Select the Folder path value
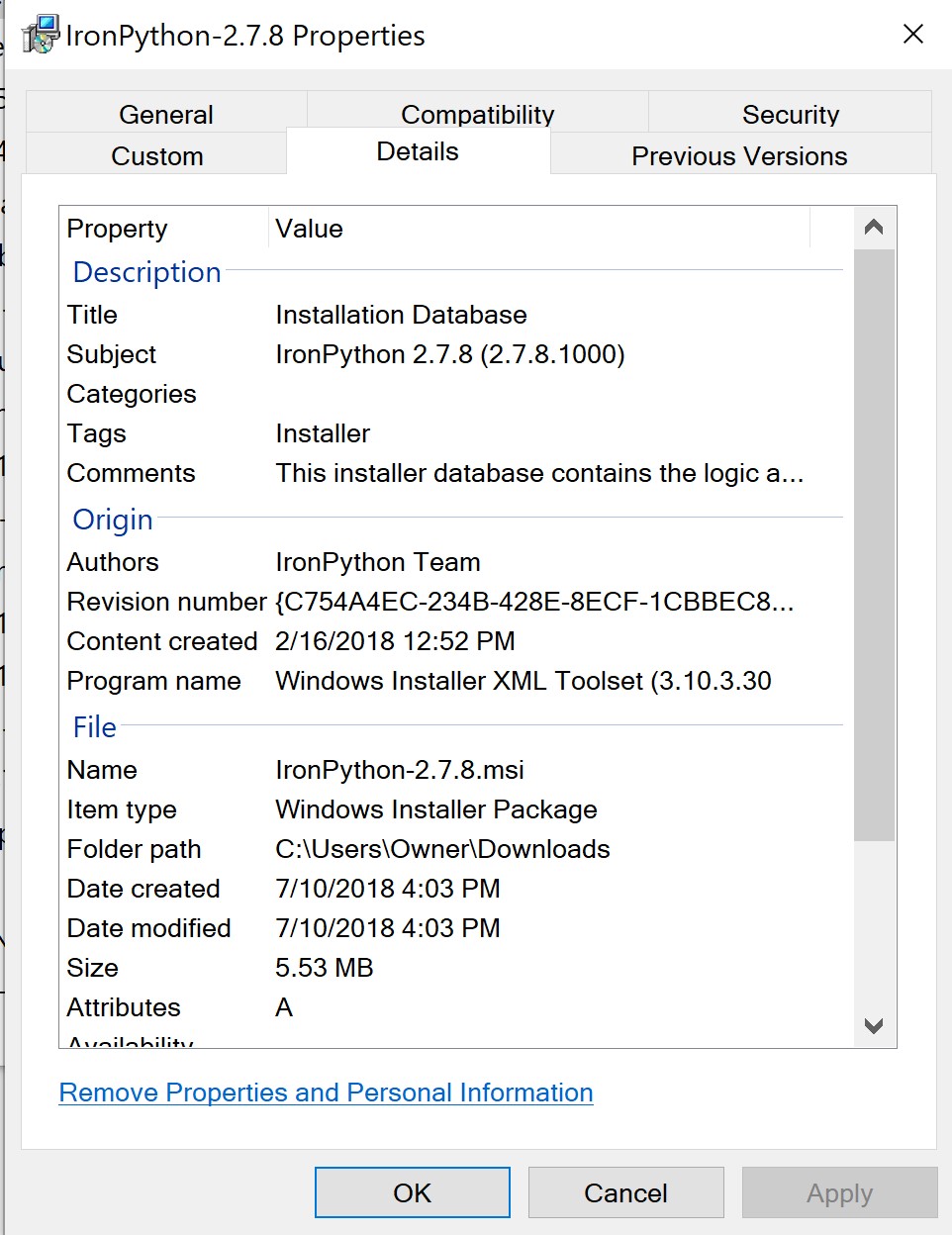This screenshot has height=1235, width=952. tap(441, 849)
